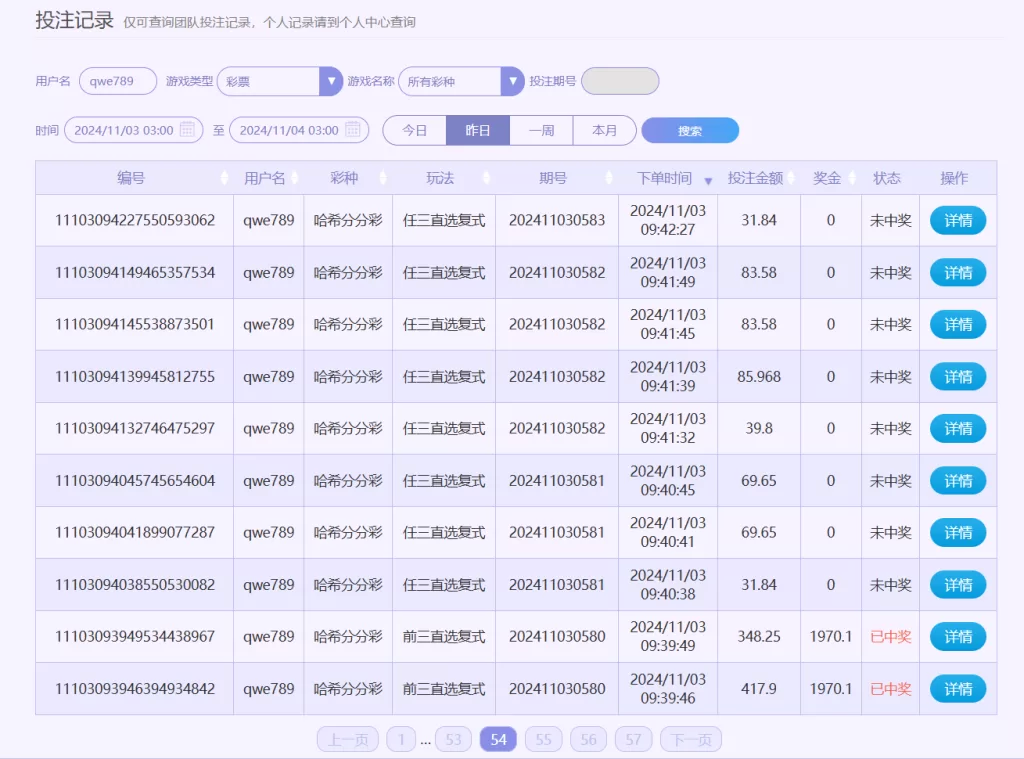Click order time 2024/11/03 09:41:32
The width and height of the screenshot is (1024, 759).
[x=667, y=428]
